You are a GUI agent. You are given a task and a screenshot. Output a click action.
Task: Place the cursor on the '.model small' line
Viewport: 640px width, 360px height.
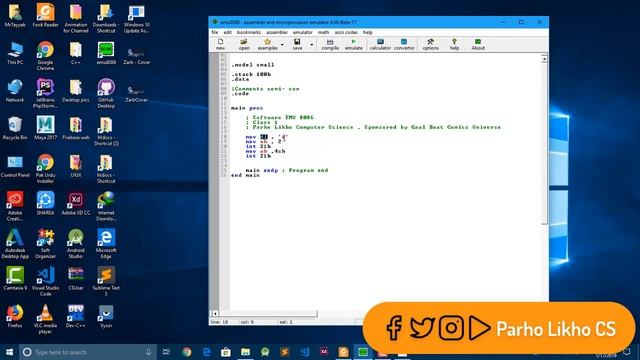[x=253, y=65]
